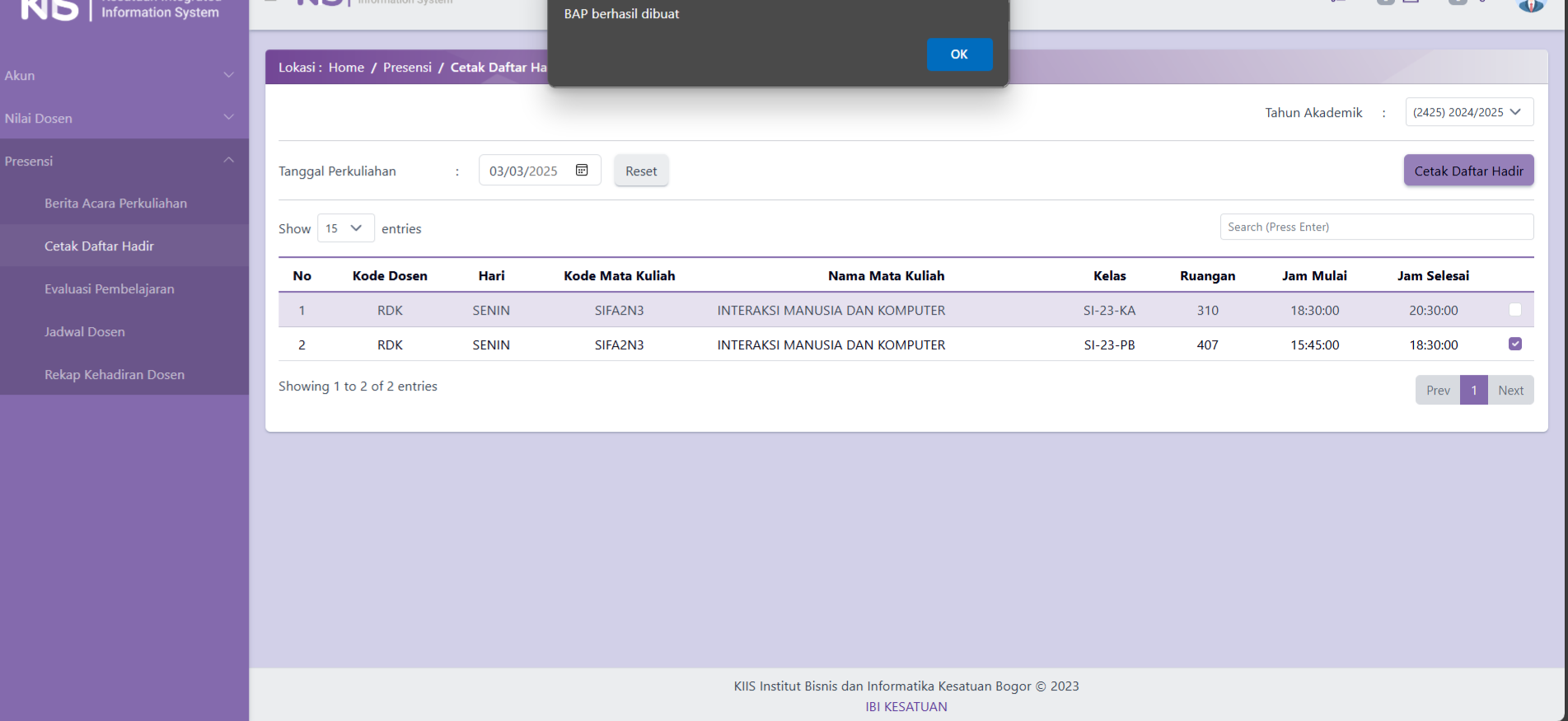Screen dimensions: 1568x721
Task: Open the Tahun Akademik dropdown
Action: [x=1468, y=112]
